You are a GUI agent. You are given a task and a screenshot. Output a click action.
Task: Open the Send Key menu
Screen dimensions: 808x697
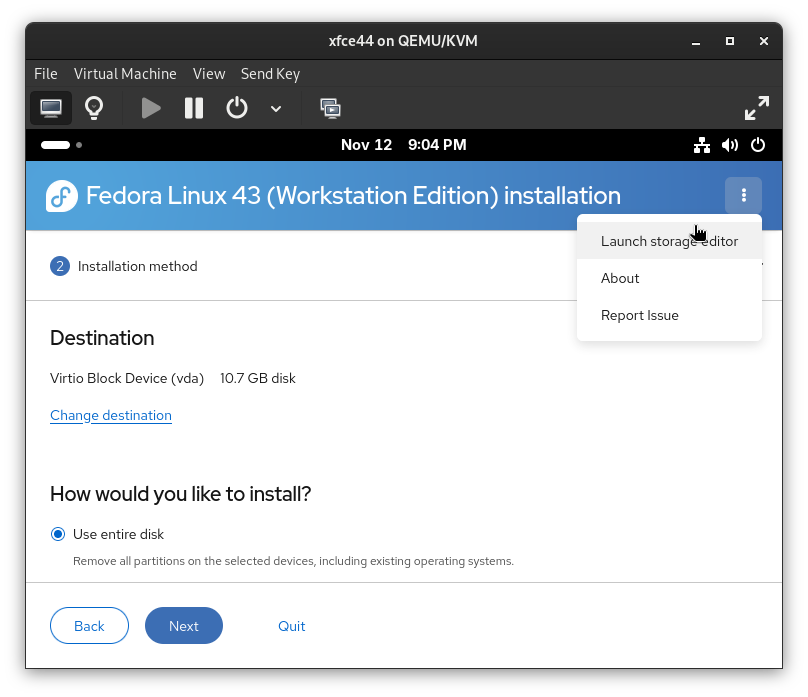tap(270, 74)
